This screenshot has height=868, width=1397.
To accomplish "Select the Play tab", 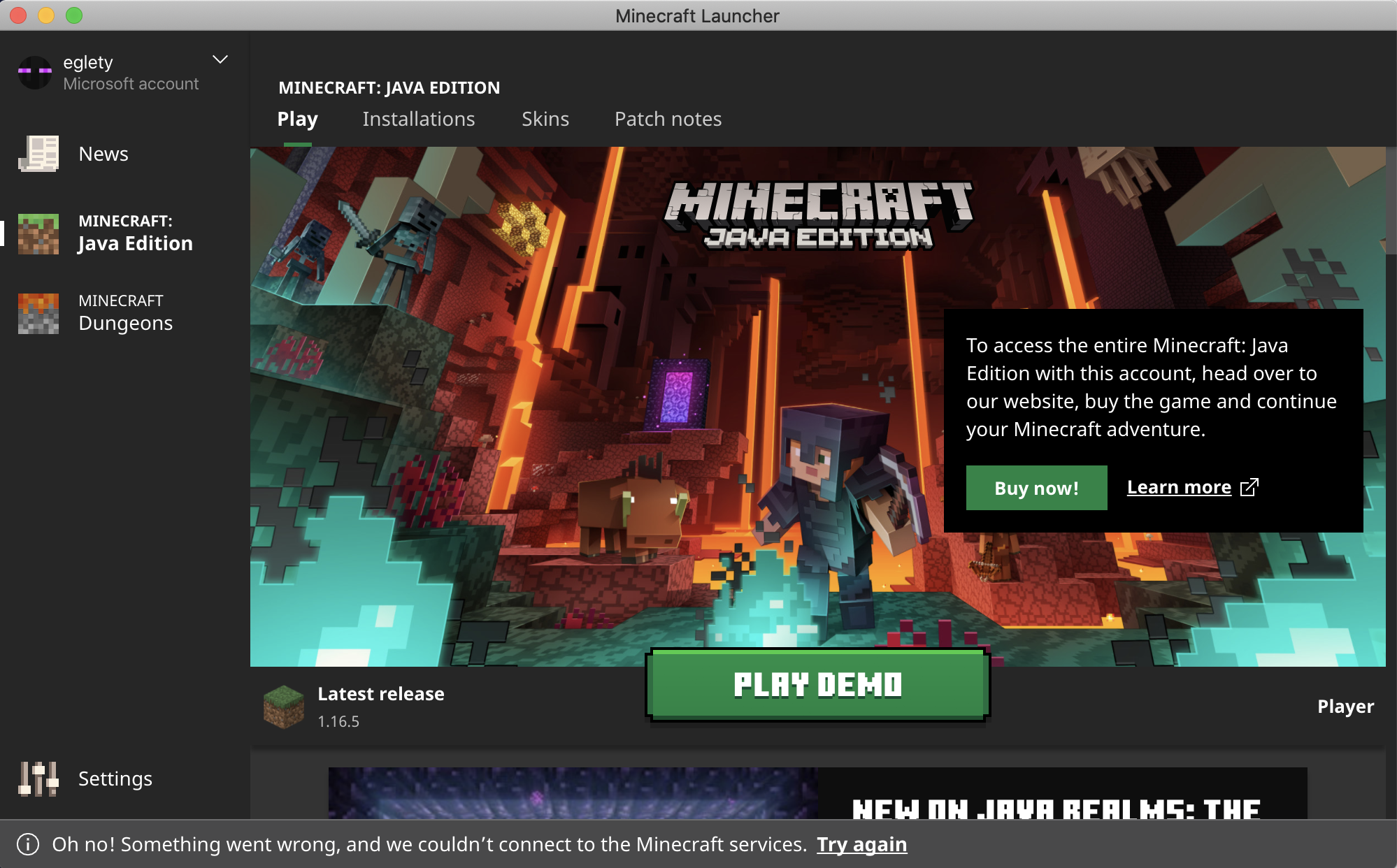I will click(297, 119).
